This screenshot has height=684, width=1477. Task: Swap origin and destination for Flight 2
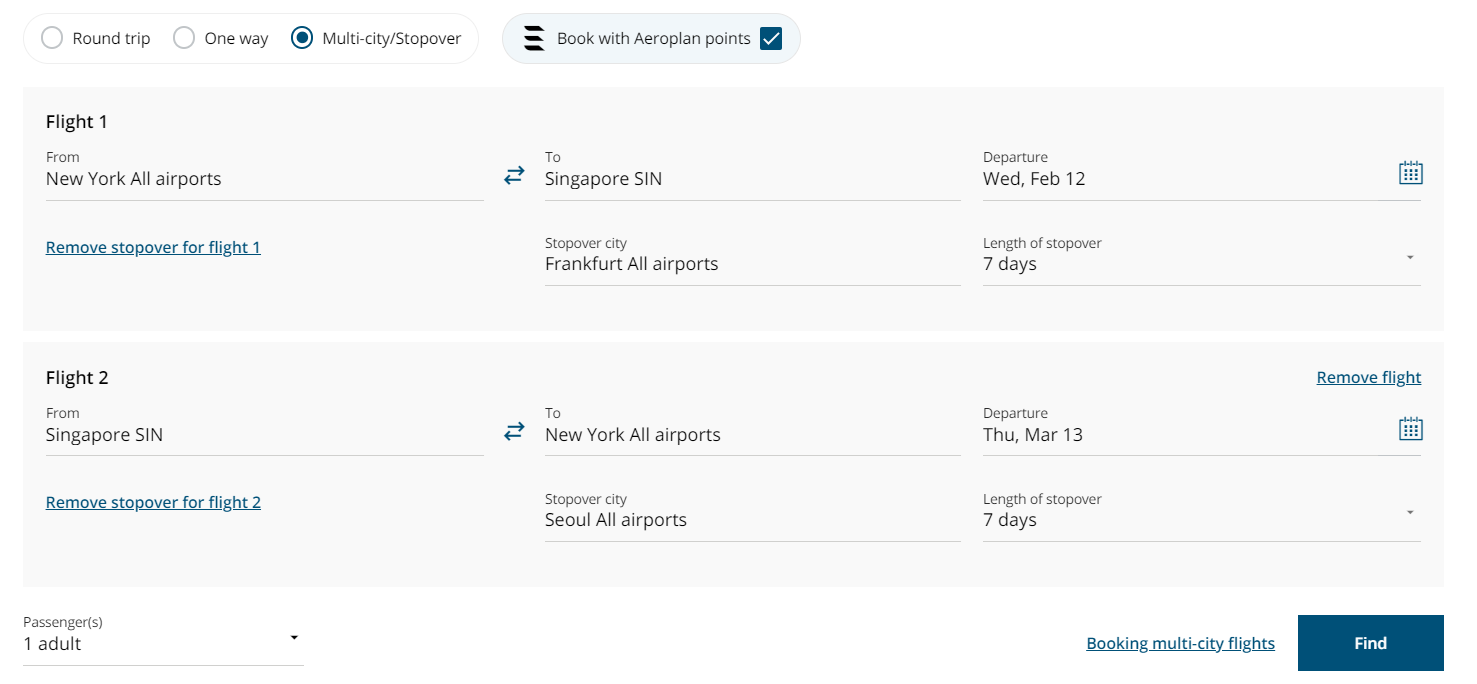click(514, 430)
